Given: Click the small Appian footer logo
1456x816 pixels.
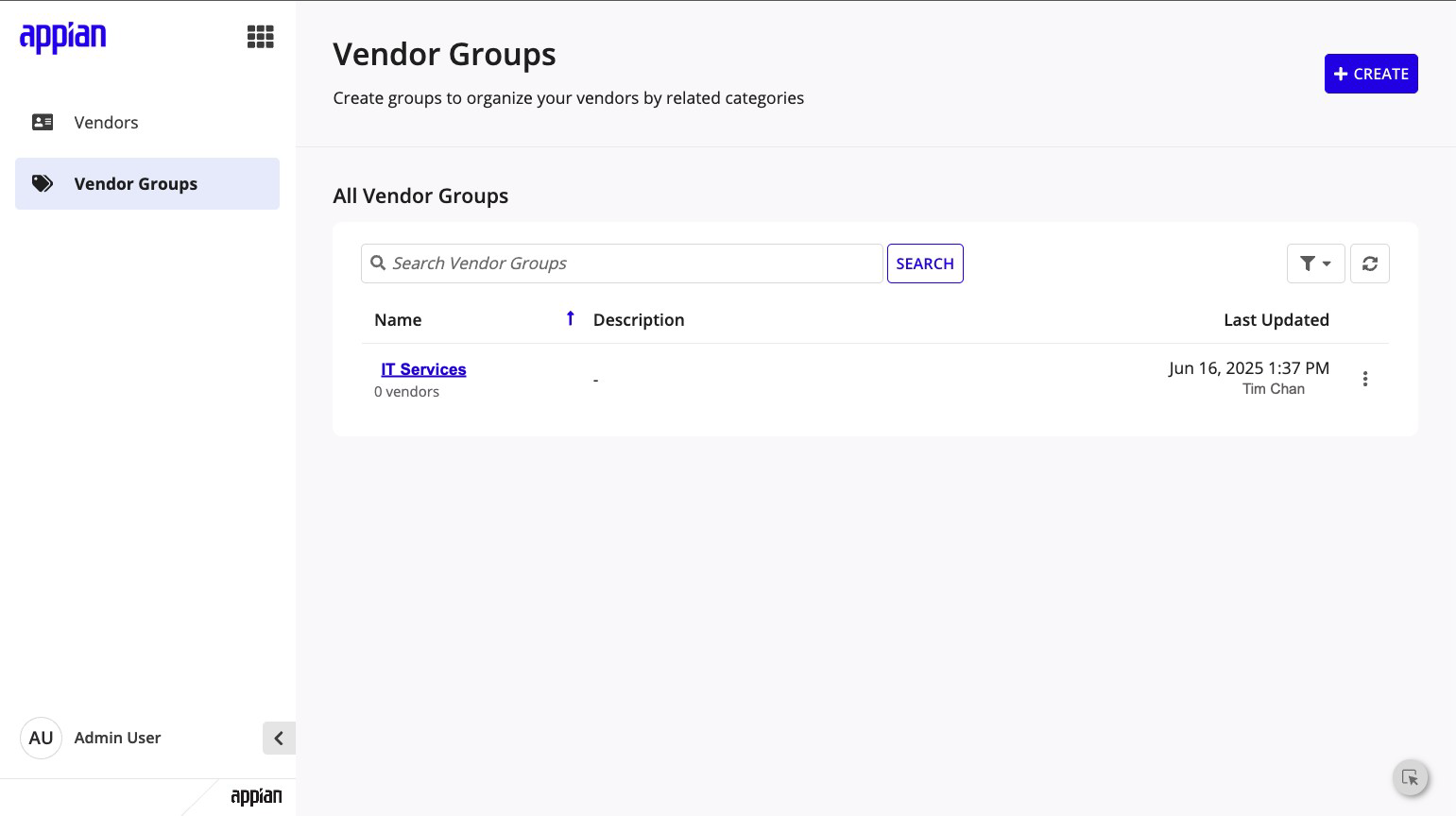Looking at the screenshot, I should (256, 796).
